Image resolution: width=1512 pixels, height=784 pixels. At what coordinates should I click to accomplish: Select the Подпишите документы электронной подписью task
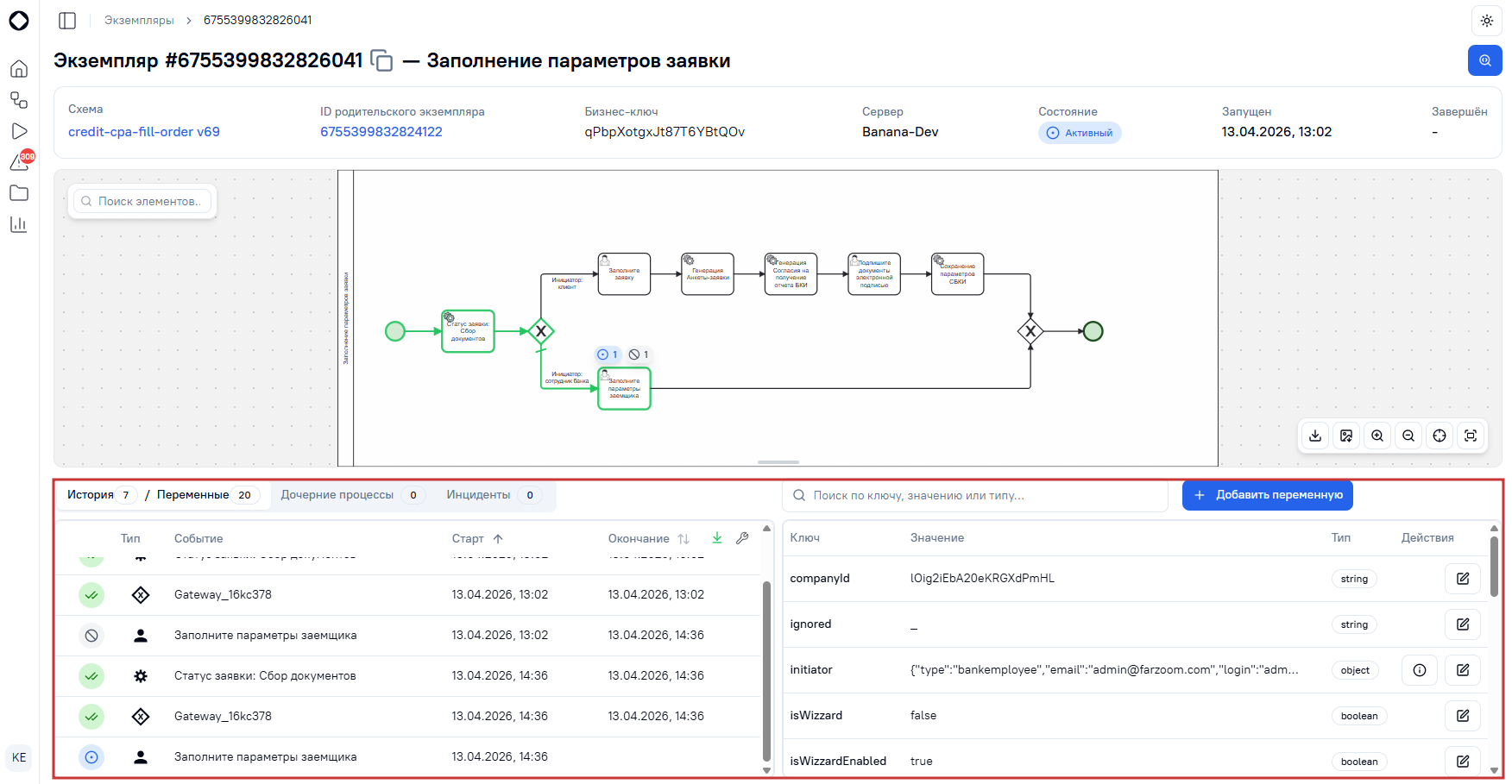click(874, 274)
